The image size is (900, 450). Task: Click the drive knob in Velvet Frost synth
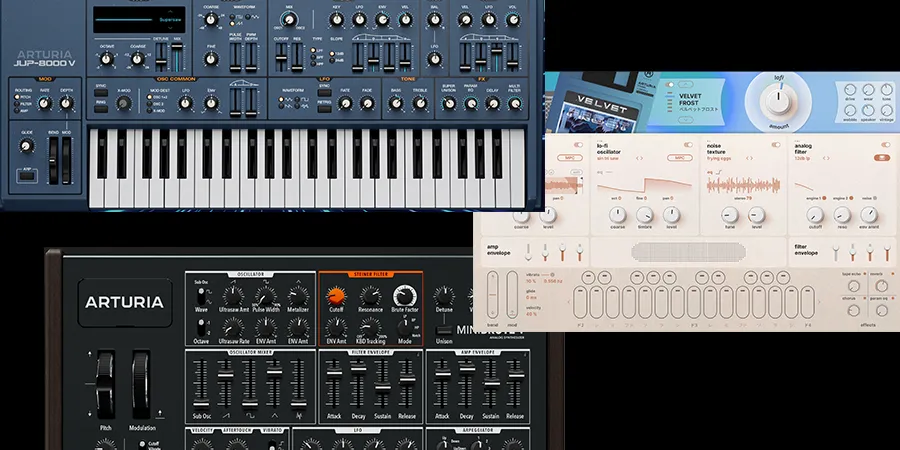(x=850, y=90)
